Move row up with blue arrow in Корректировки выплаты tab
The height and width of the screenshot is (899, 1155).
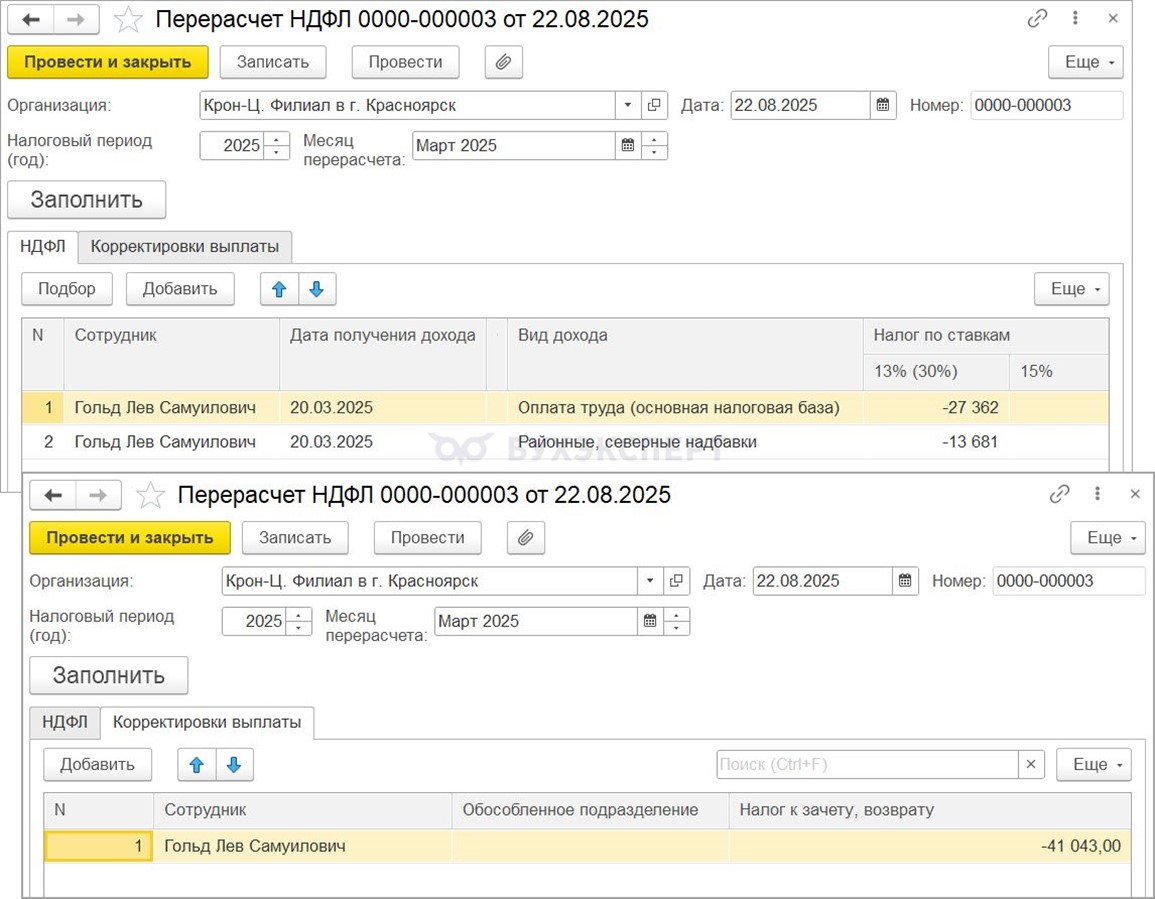[x=197, y=765]
